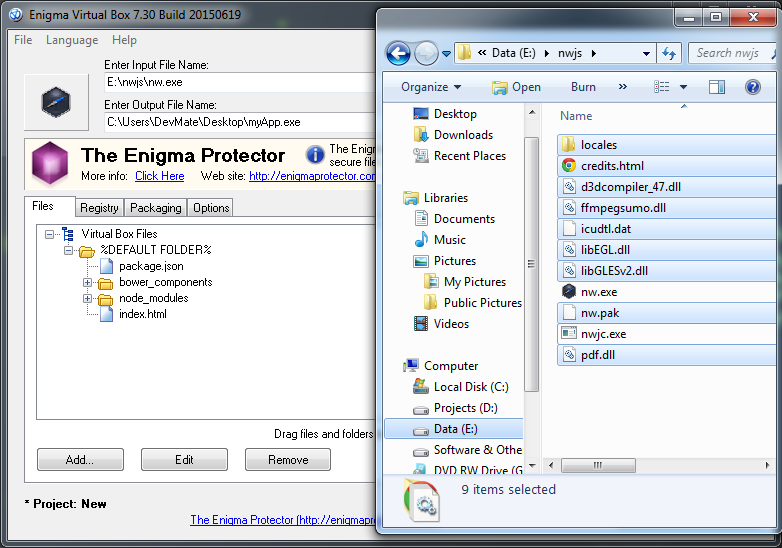Viewport: 782px width, 548px height.
Task: Click the Explorer Back arrow button
Action: pos(398,53)
